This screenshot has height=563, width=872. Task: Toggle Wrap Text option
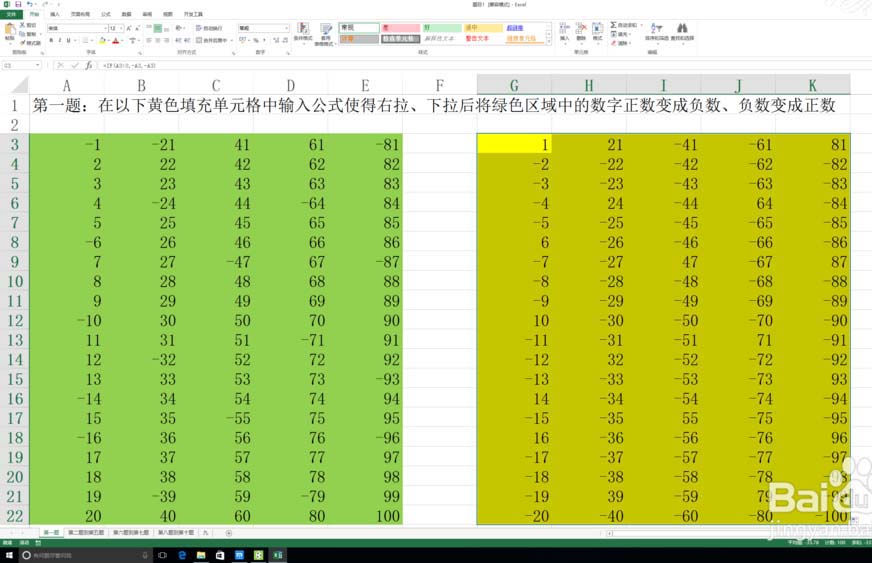(x=215, y=28)
